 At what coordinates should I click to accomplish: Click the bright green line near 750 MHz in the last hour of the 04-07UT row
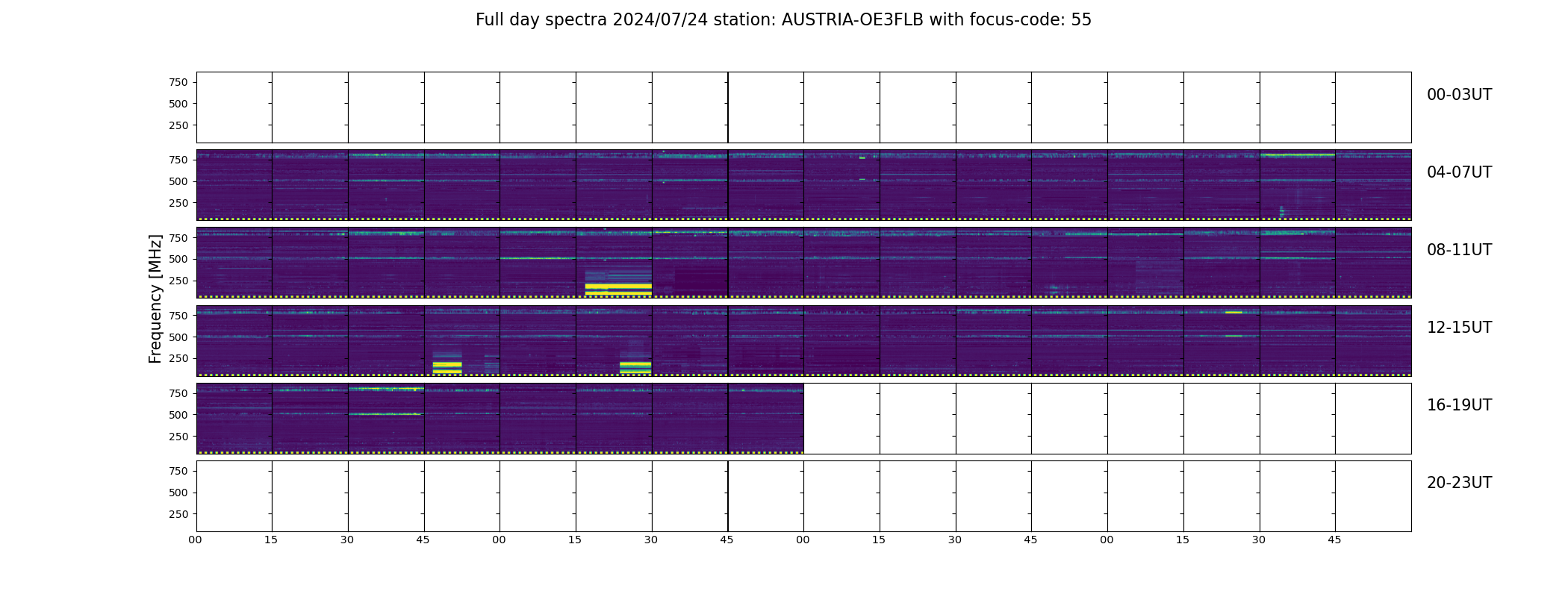click(1298, 155)
